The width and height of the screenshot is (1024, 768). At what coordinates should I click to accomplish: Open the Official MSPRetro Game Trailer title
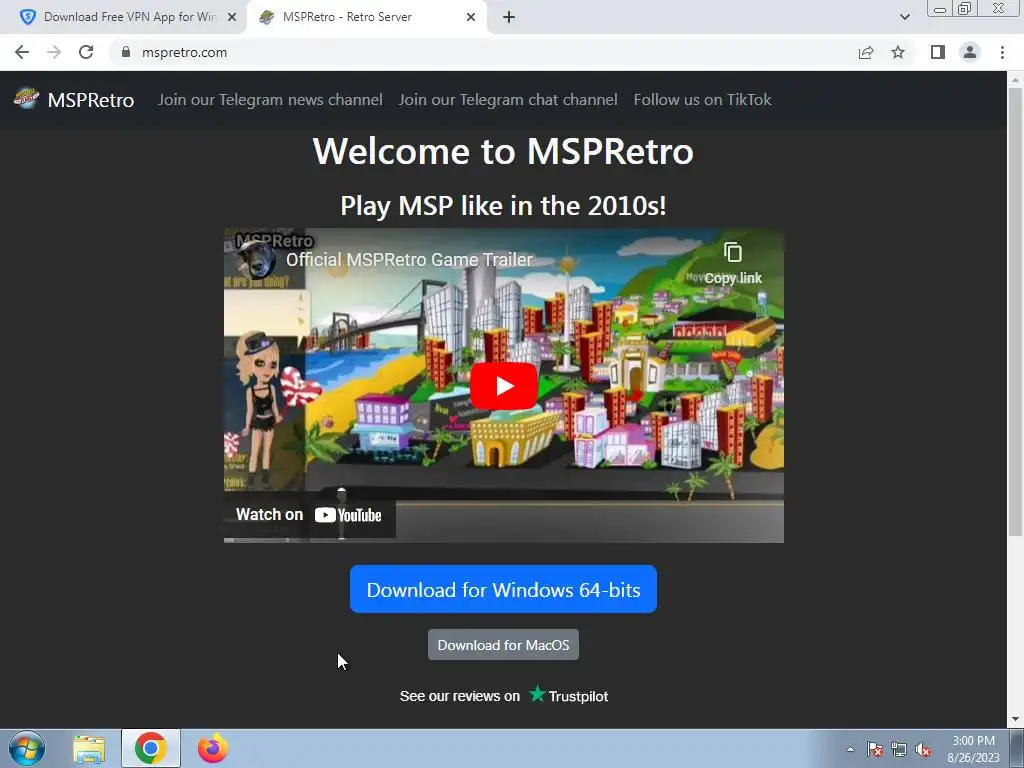coord(409,259)
